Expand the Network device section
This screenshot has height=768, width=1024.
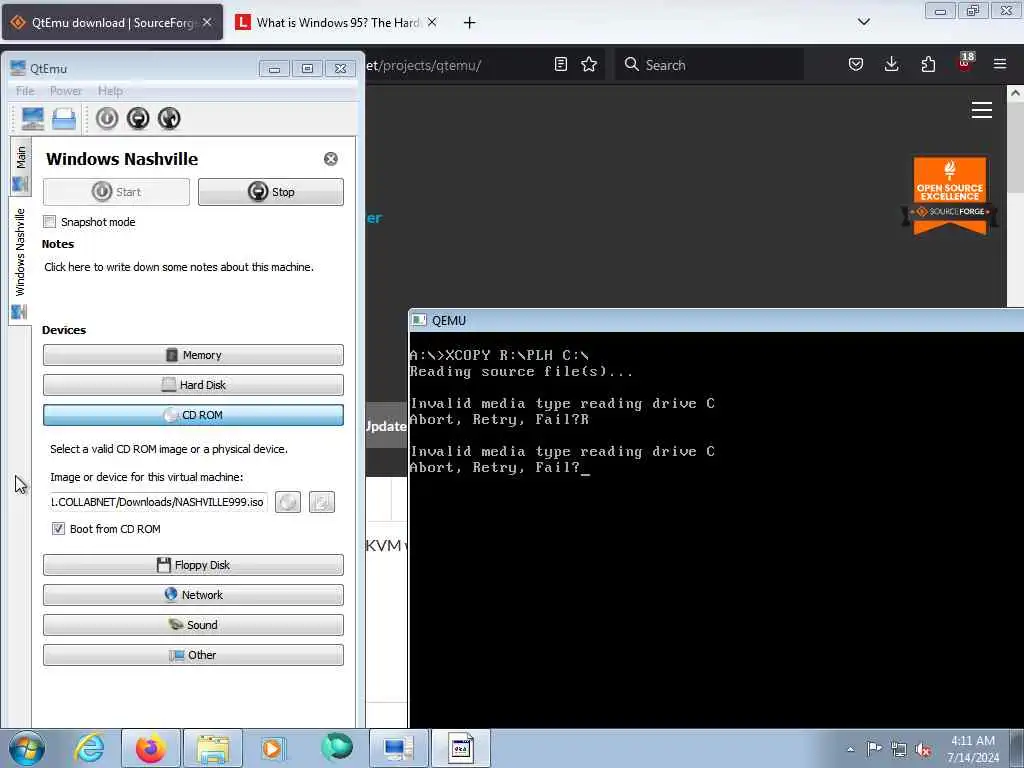pyautogui.click(x=193, y=595)
